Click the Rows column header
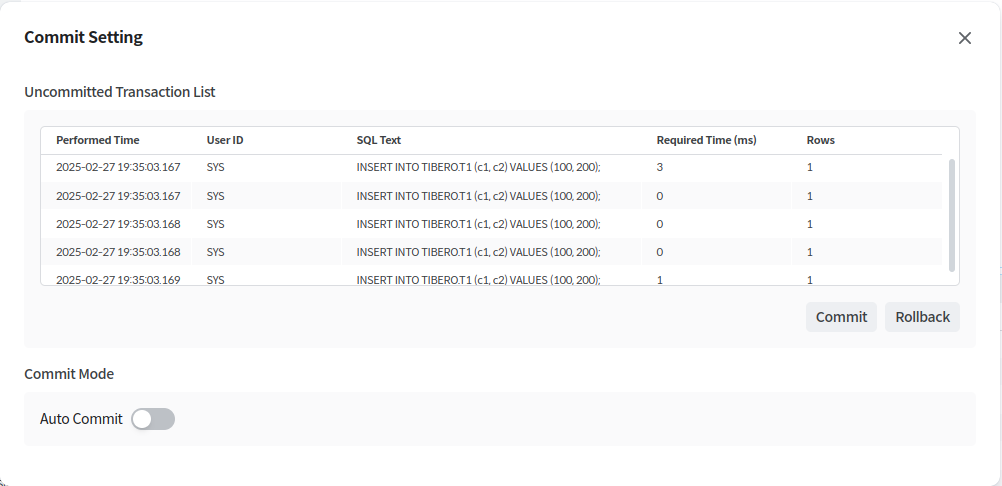 point(820,140)
